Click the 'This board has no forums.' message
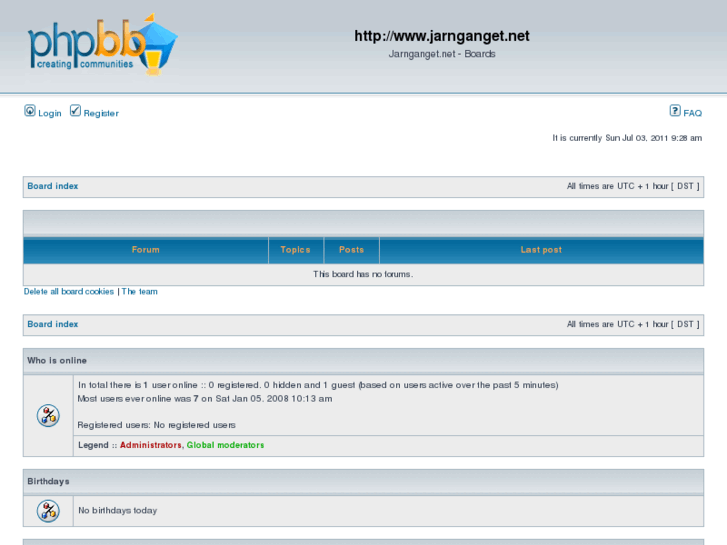This screenshot has width=727, height=545. [x=363, y=274]
